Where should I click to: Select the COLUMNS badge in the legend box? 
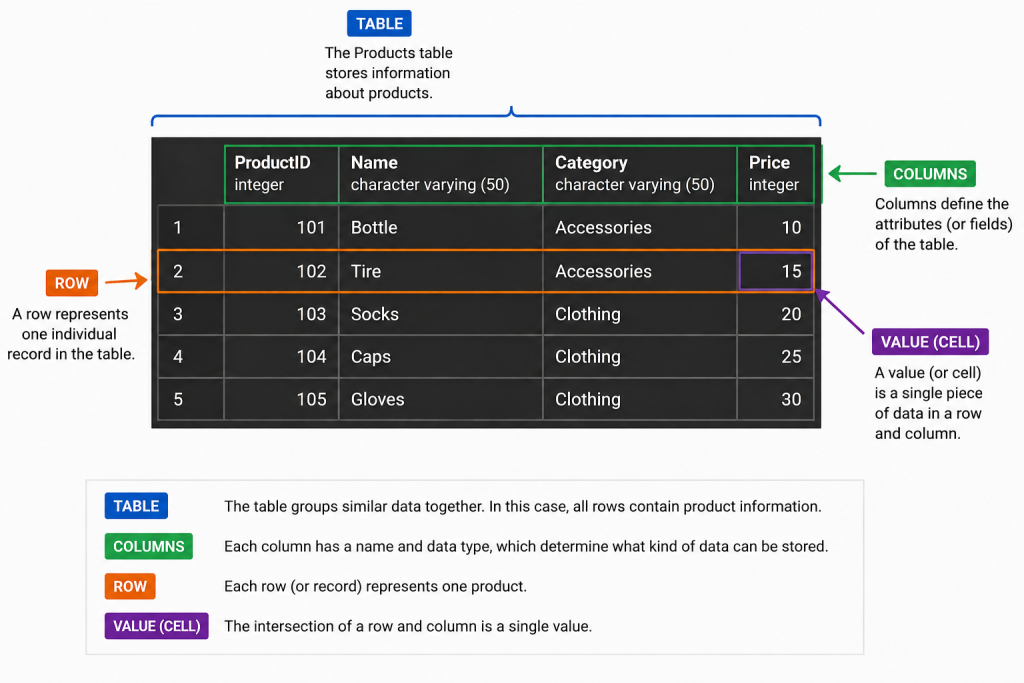148,546
